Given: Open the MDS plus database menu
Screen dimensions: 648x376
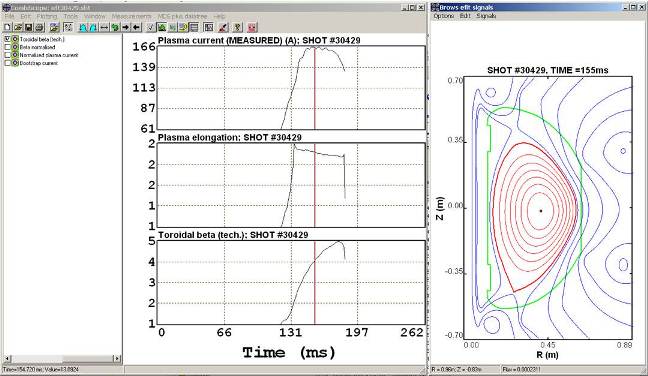Looking at the screenshot, I should click(x=182, y=16).
